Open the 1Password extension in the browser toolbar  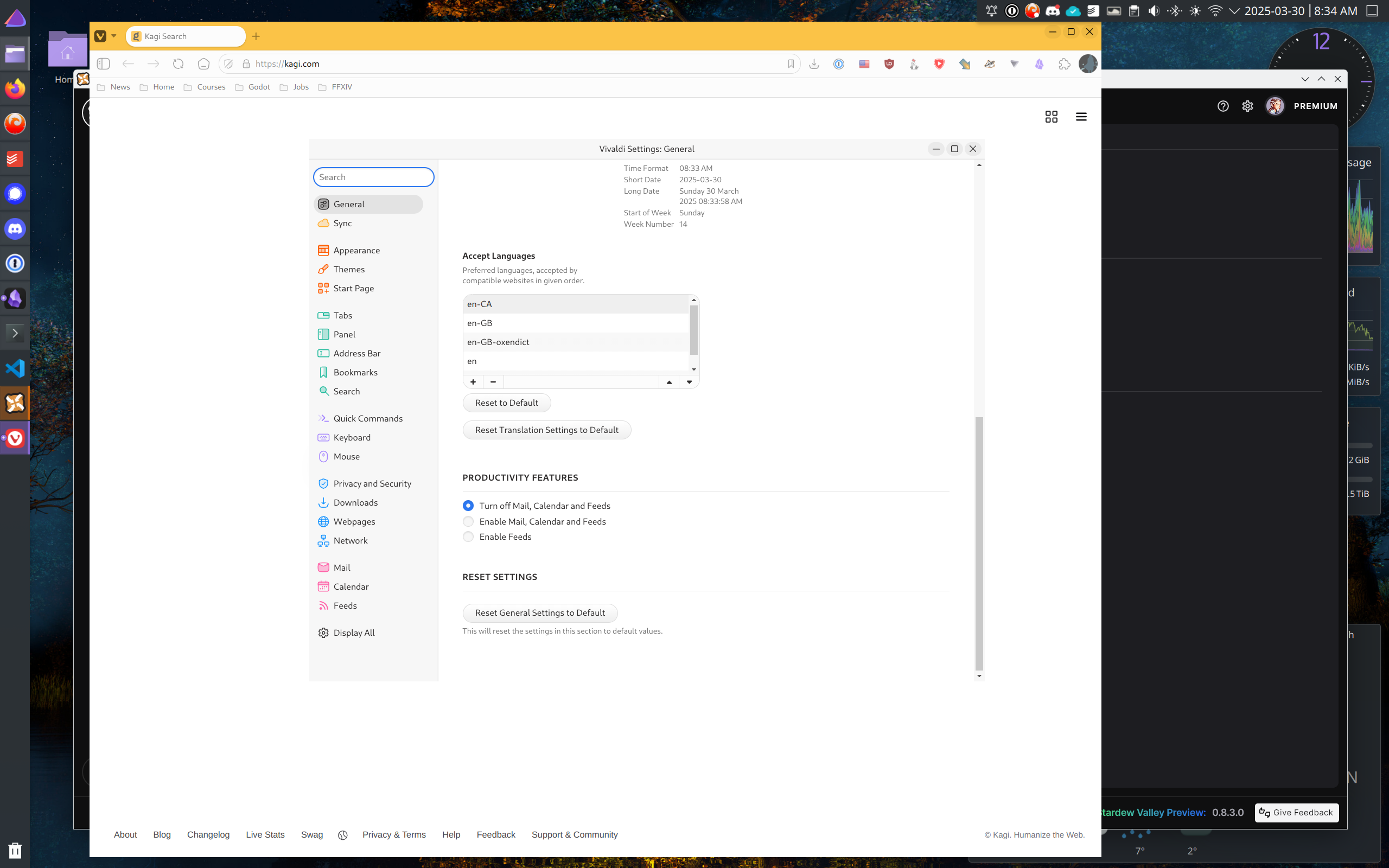(839, 63)
